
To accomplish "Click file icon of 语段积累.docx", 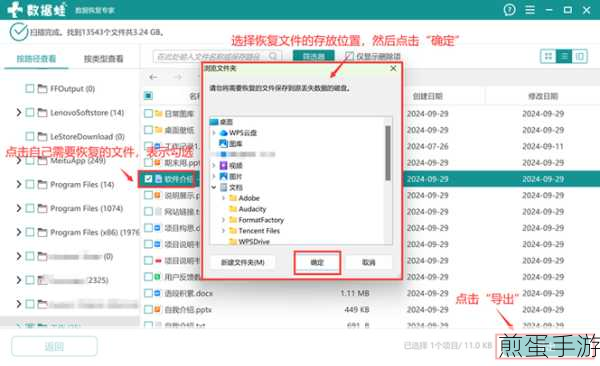I will (x=158, y=293).
